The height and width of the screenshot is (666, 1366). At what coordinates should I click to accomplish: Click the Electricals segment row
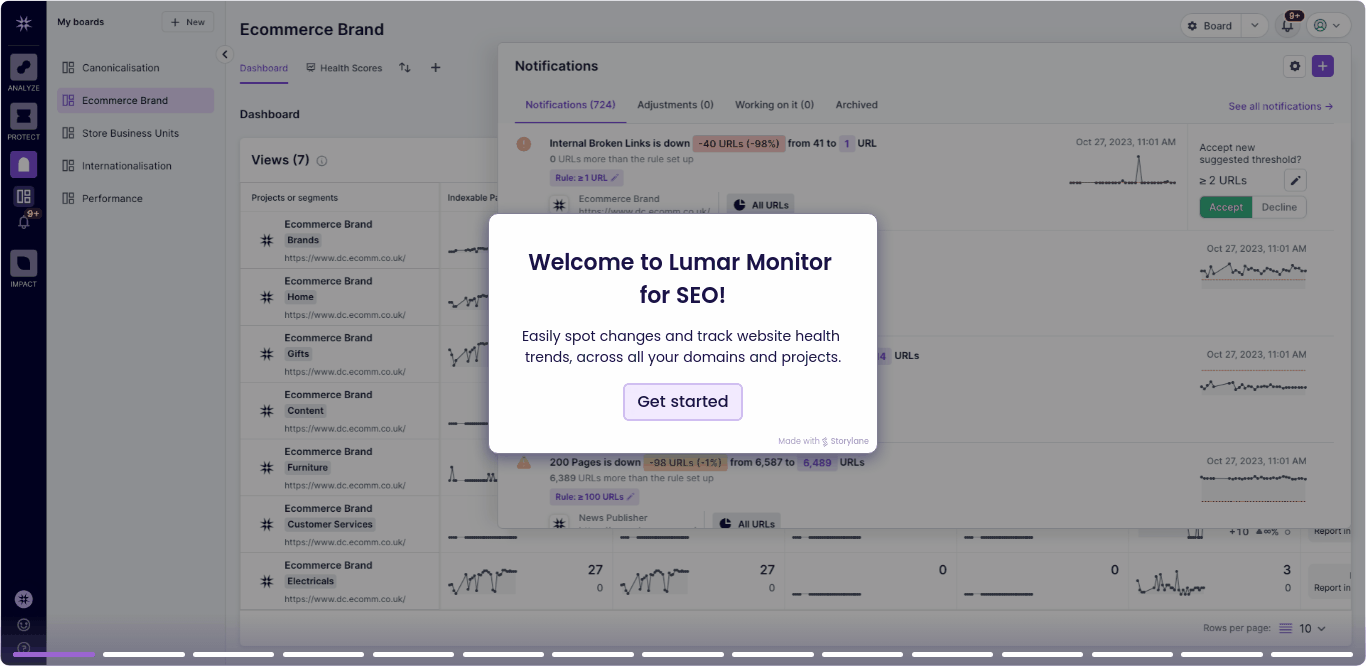(340, 581)
